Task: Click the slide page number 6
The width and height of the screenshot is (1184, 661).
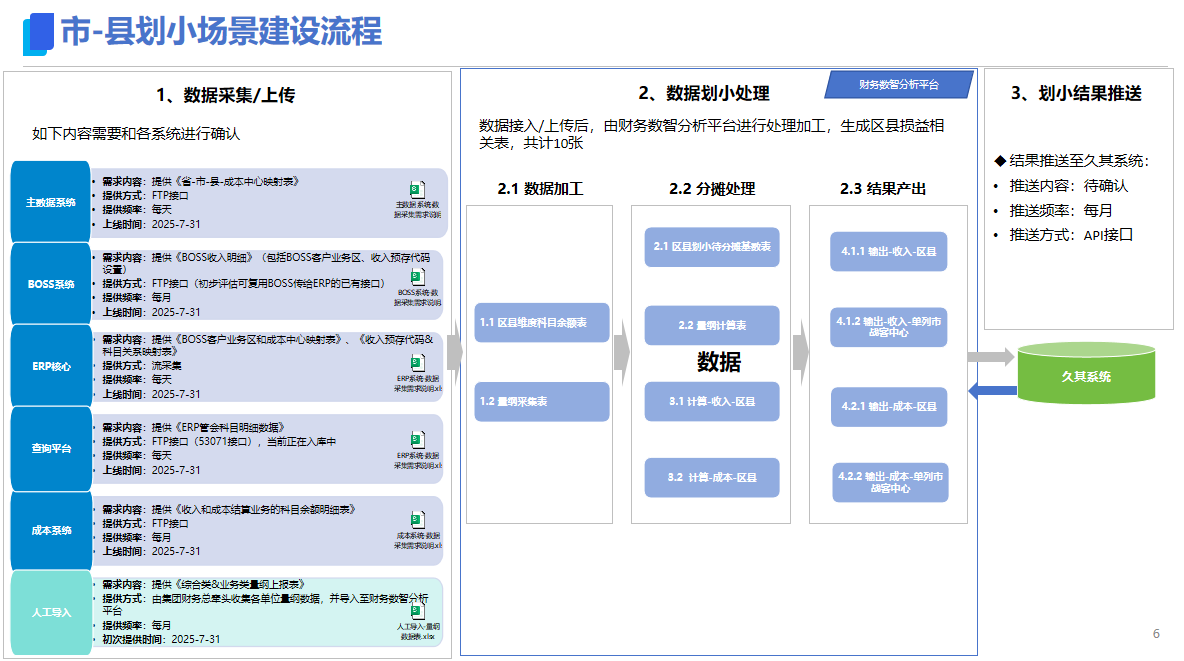Action: [x=1156, y=634]
